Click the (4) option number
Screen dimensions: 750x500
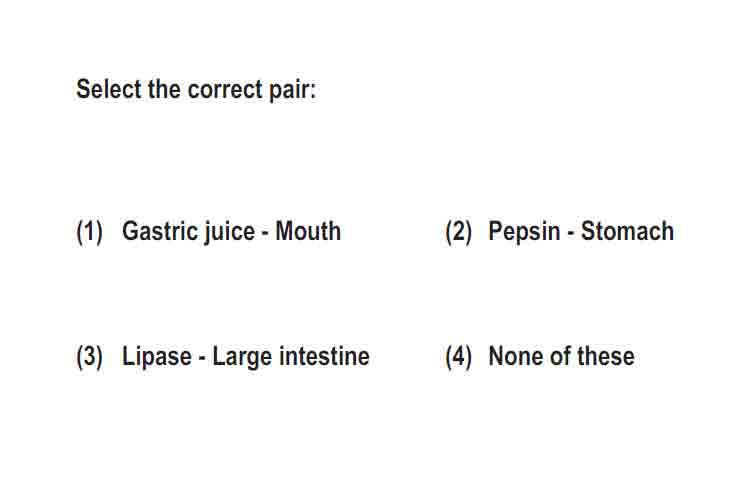[x=458, y=357]
